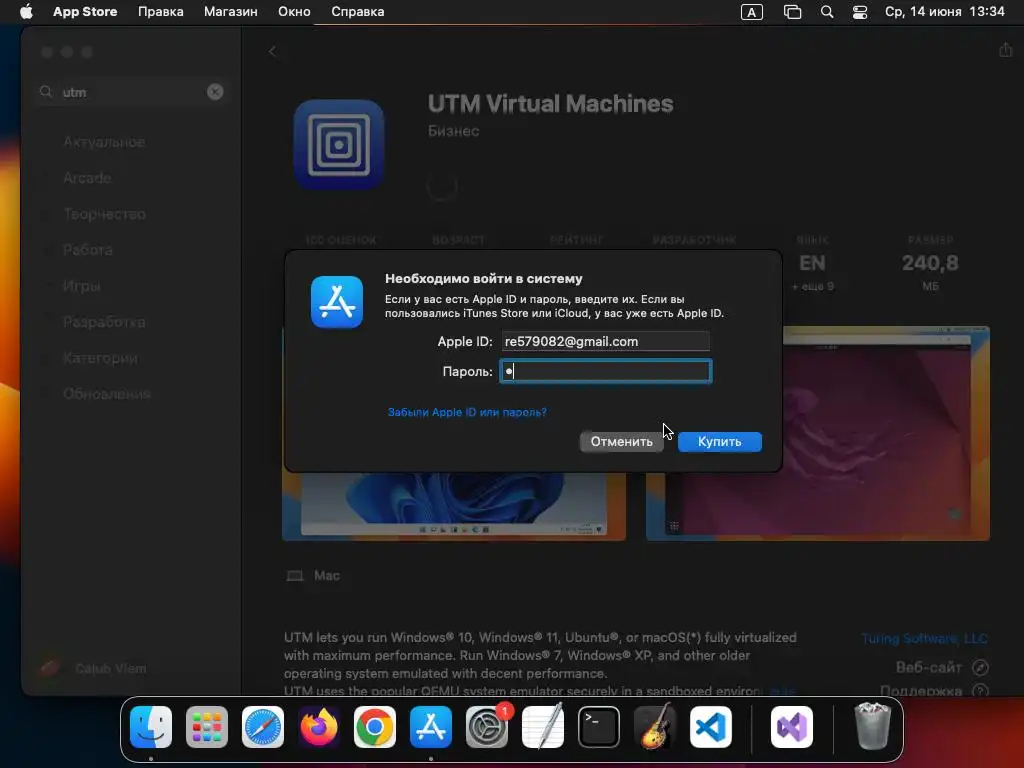This screenshot has width=1024, height=768.
Task: Open Finder from the Dock
Action: click(x=151, y=727)
